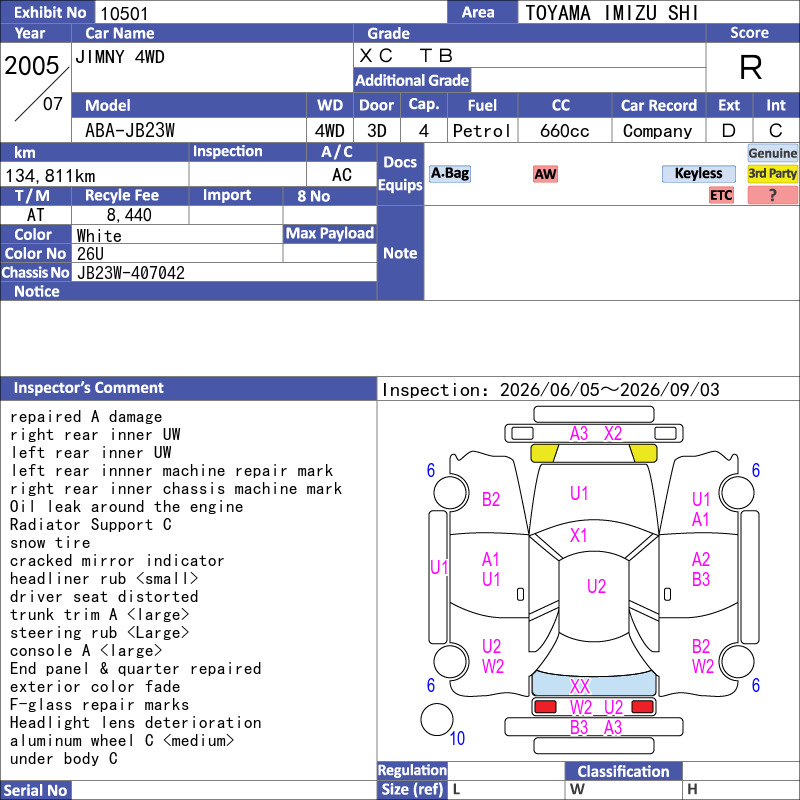Image resolution: width=800 pixels, height=800 pixels.
Task: Click the red ETC badge
Action: pos(721,195)
